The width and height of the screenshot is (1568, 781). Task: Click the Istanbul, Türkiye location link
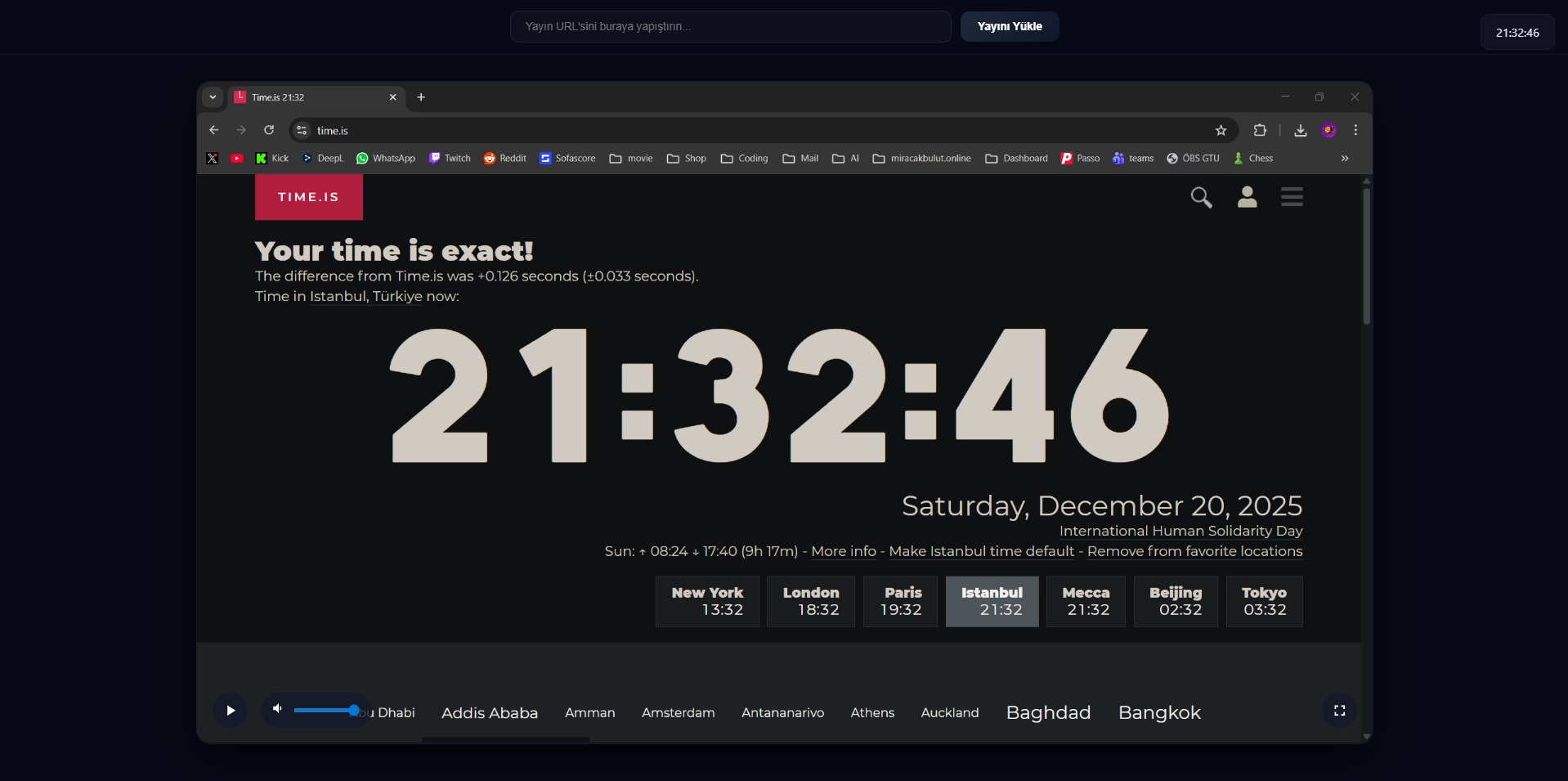point(366,296)
